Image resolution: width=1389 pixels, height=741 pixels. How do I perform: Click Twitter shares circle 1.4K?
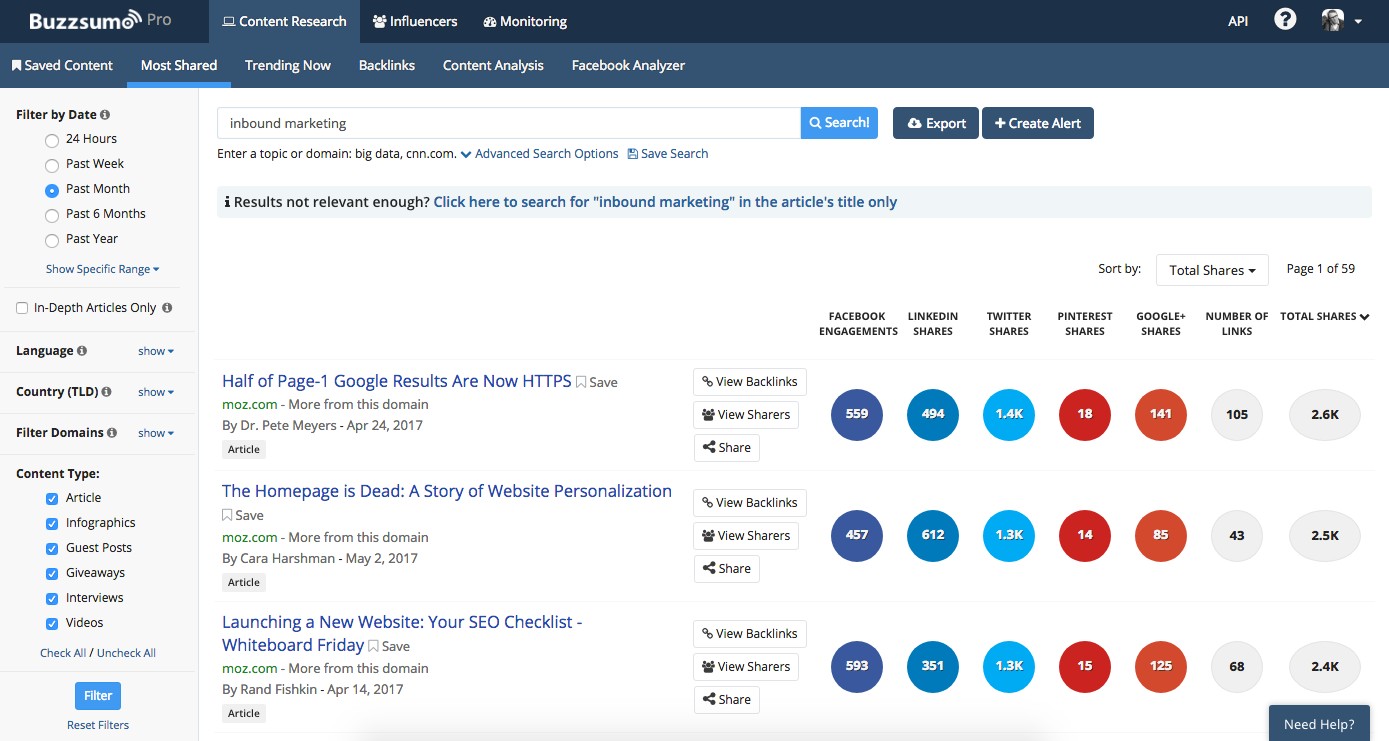(x=1009, y=414)
